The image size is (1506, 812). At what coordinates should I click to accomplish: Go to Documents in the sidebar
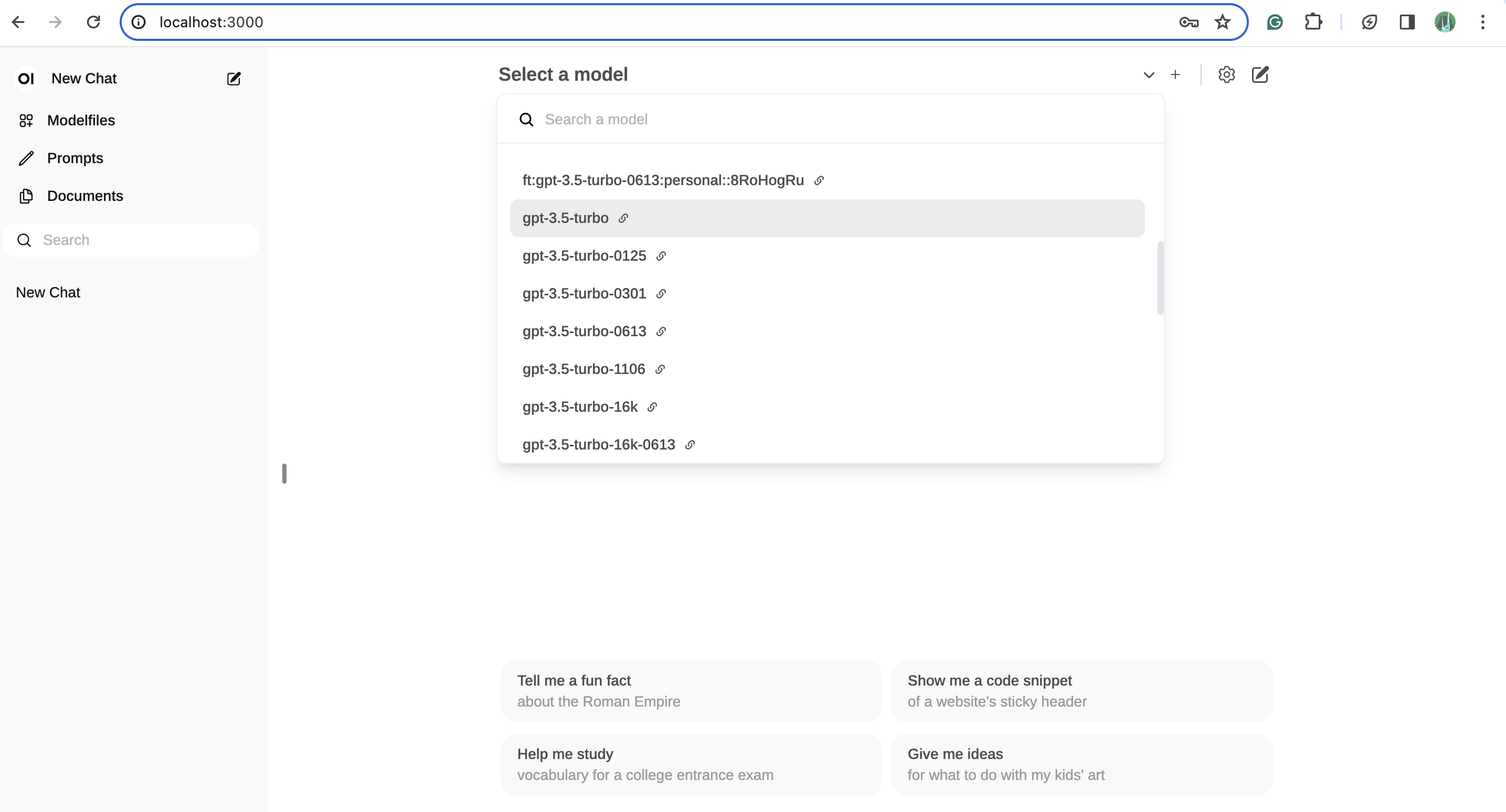click(x=85, y=196)
